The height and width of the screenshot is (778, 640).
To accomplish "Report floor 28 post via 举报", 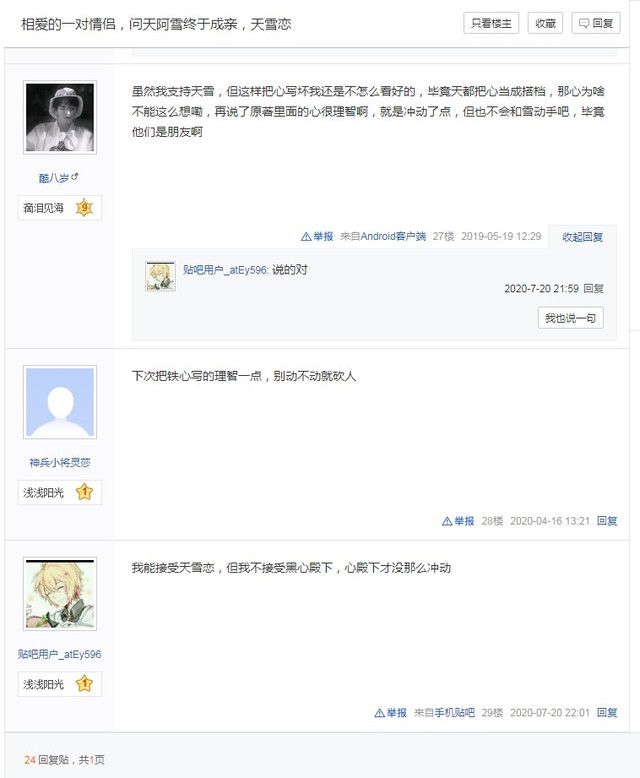I will (458, 521).
